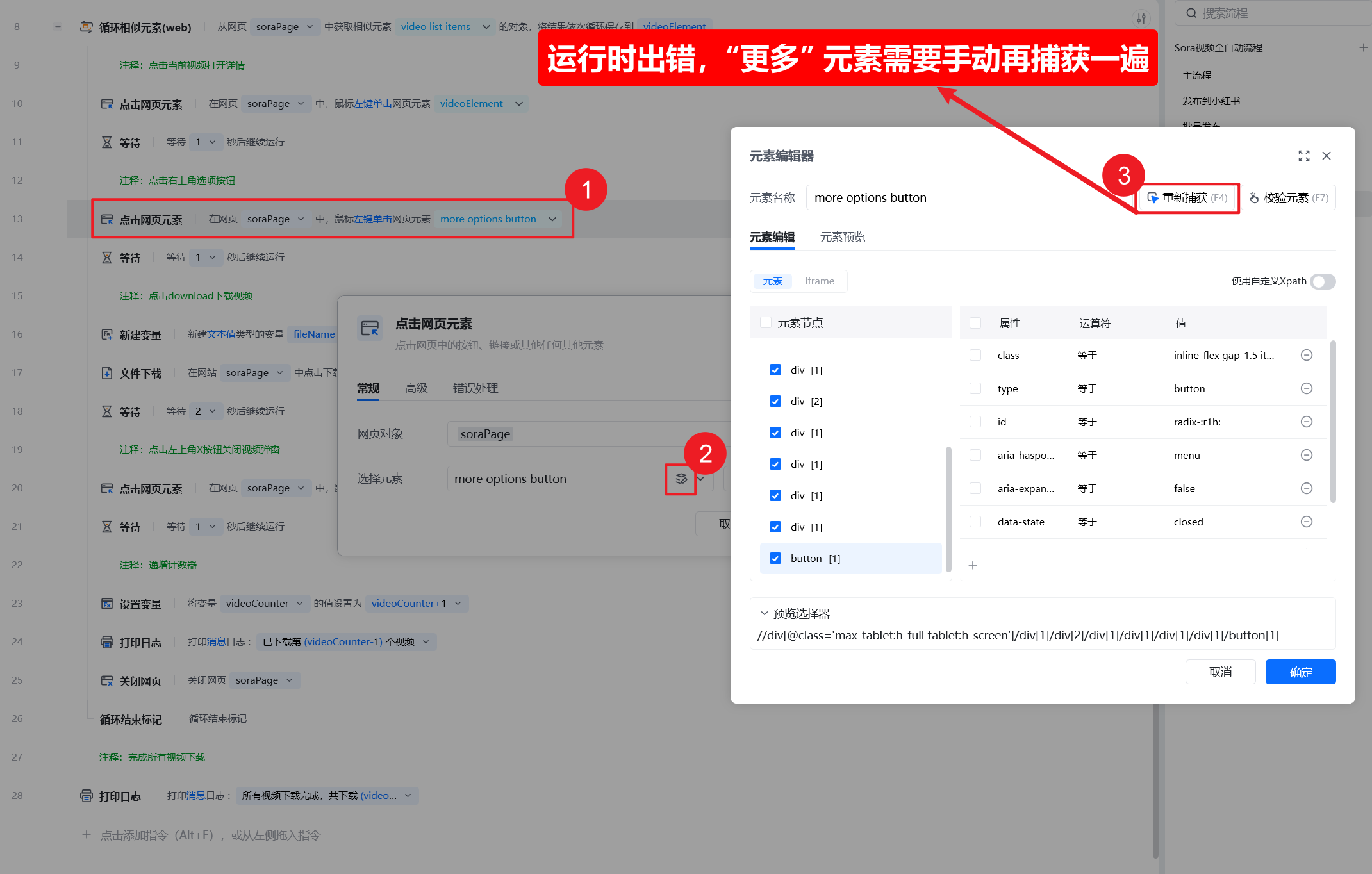The height and width of the screenshot is (874, 1372).
Task: Remove the data-state attribute row
Action: pyautogui.click(x=1306, y=522)
